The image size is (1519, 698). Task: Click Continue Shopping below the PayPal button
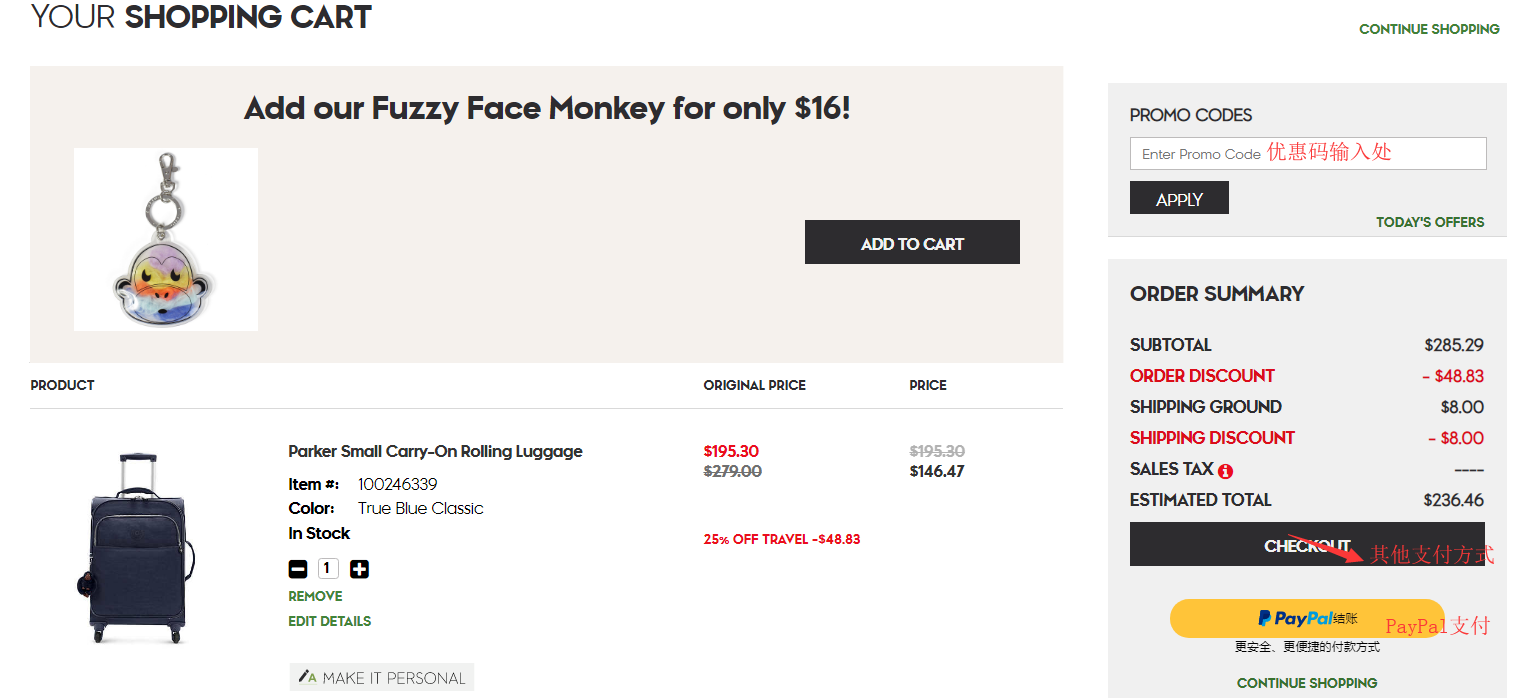pos(1306,683)
